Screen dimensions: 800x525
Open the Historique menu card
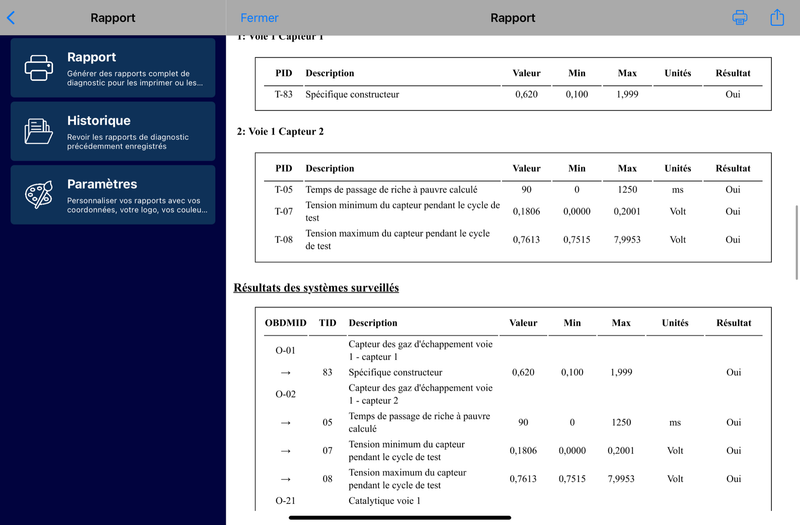tap(113, 131)
